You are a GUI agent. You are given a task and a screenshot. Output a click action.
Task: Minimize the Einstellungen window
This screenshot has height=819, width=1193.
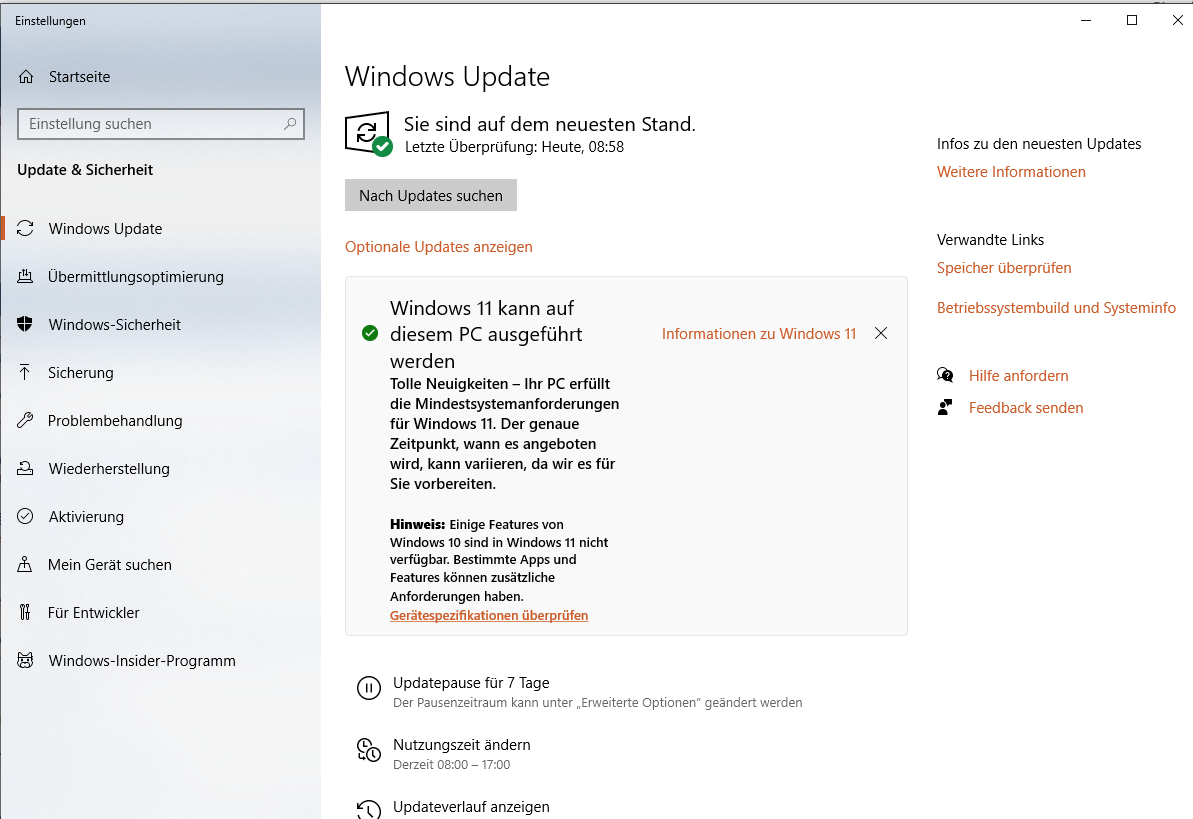[1086, 21]
